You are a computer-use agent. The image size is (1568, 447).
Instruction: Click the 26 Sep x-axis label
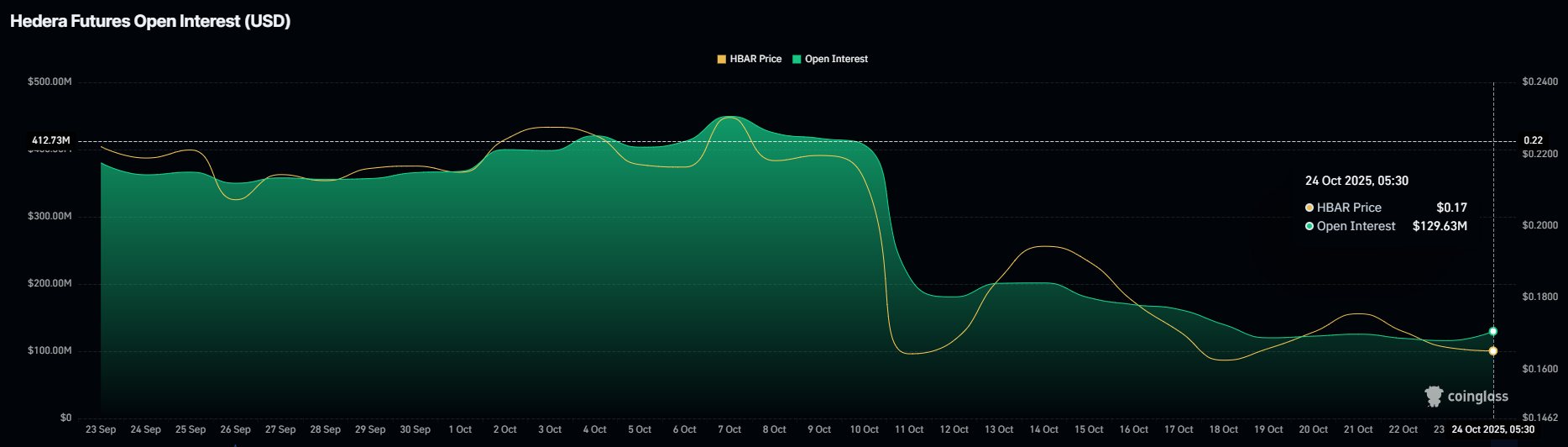pos(235,429)
